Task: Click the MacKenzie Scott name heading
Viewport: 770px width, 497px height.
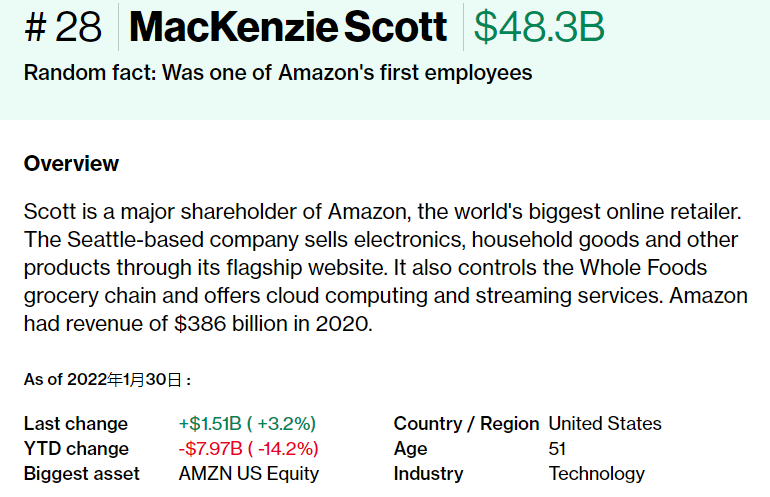Action: coord(288,27)
